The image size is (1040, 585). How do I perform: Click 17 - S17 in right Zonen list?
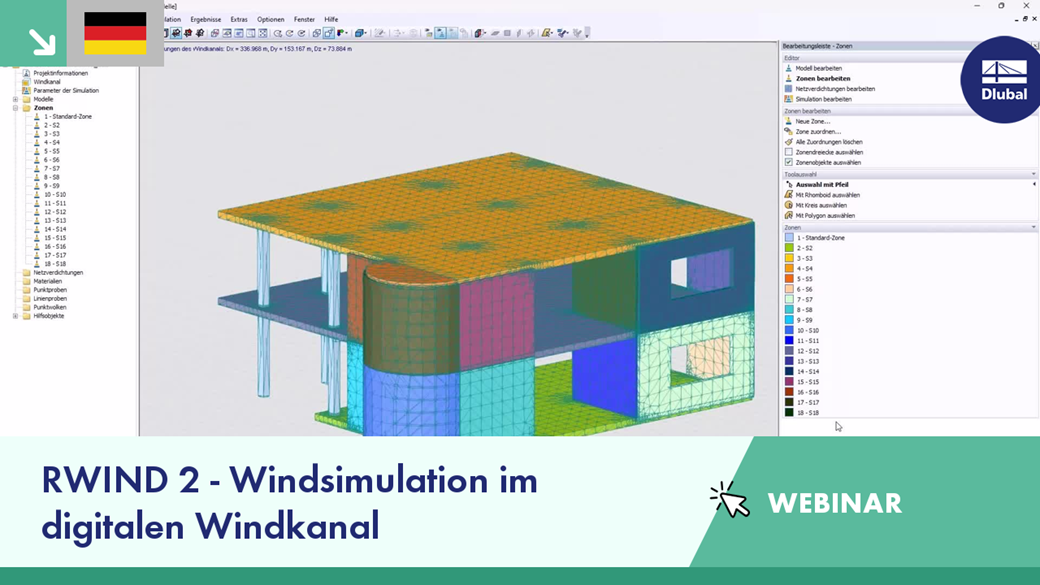(x=808, y=402)
